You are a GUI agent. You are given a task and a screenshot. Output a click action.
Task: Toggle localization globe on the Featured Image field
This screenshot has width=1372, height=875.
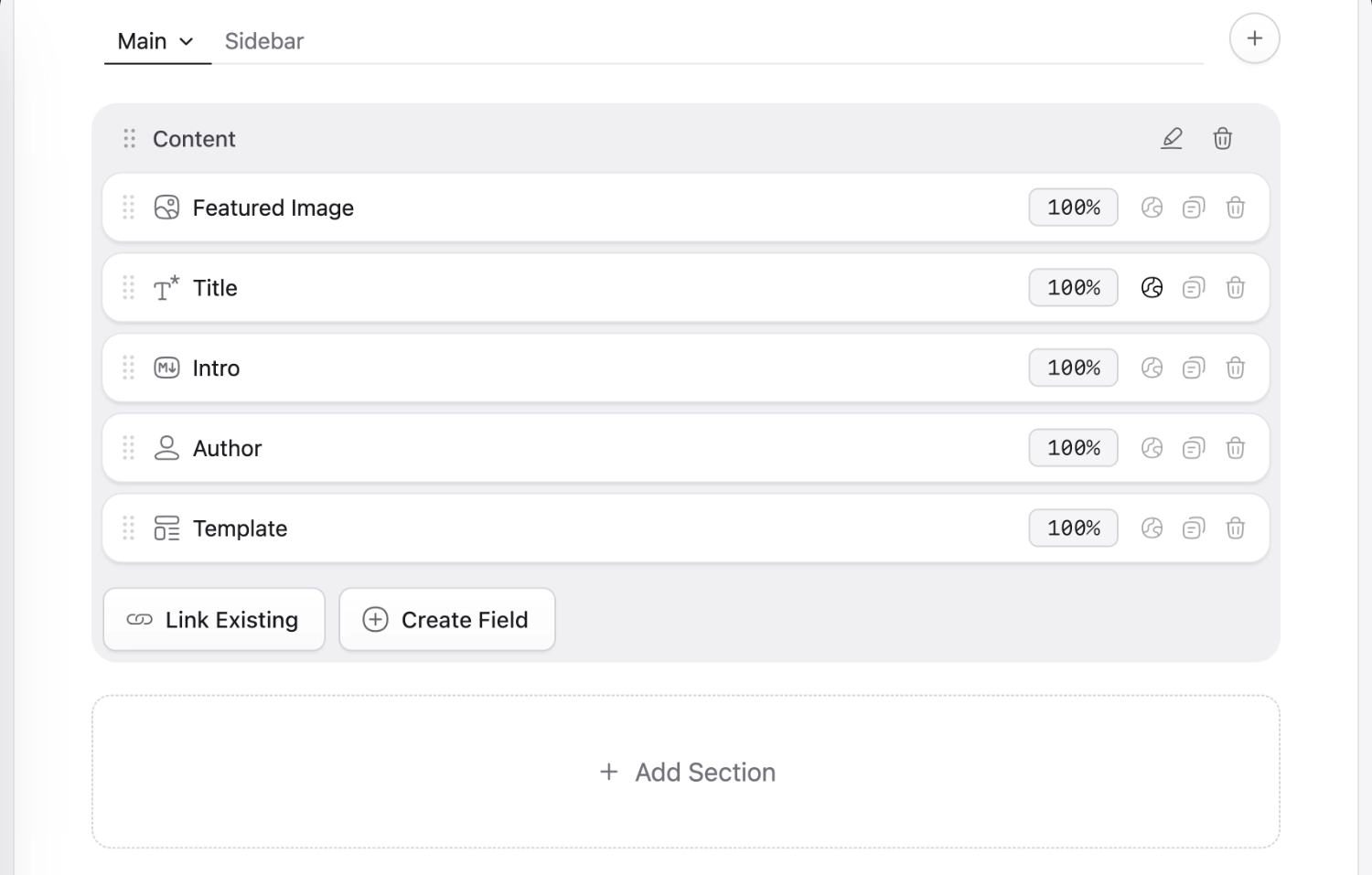coord(1152,208)
